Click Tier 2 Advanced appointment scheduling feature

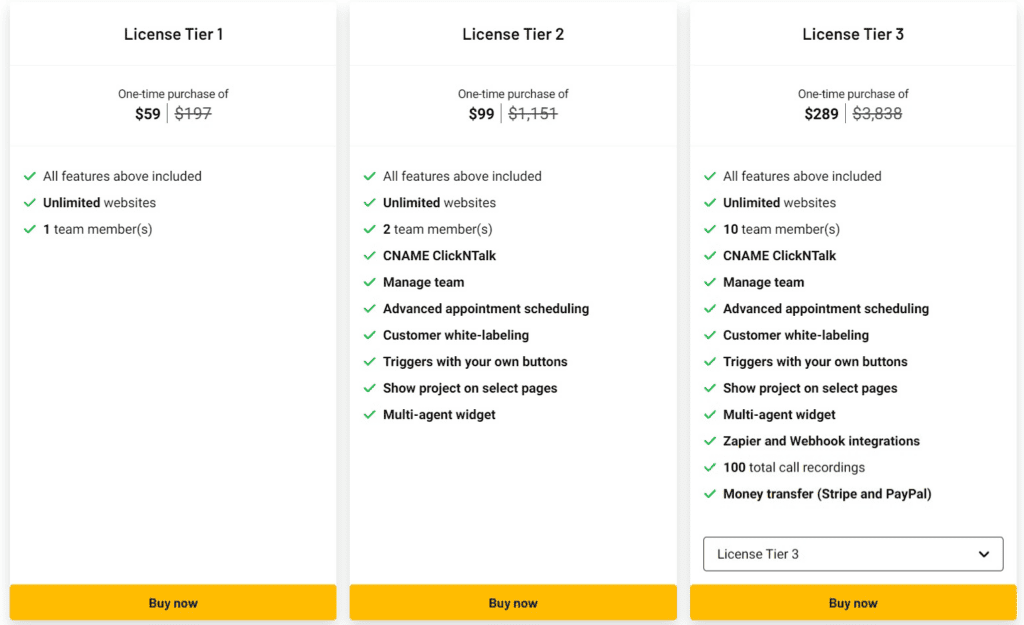485,309
